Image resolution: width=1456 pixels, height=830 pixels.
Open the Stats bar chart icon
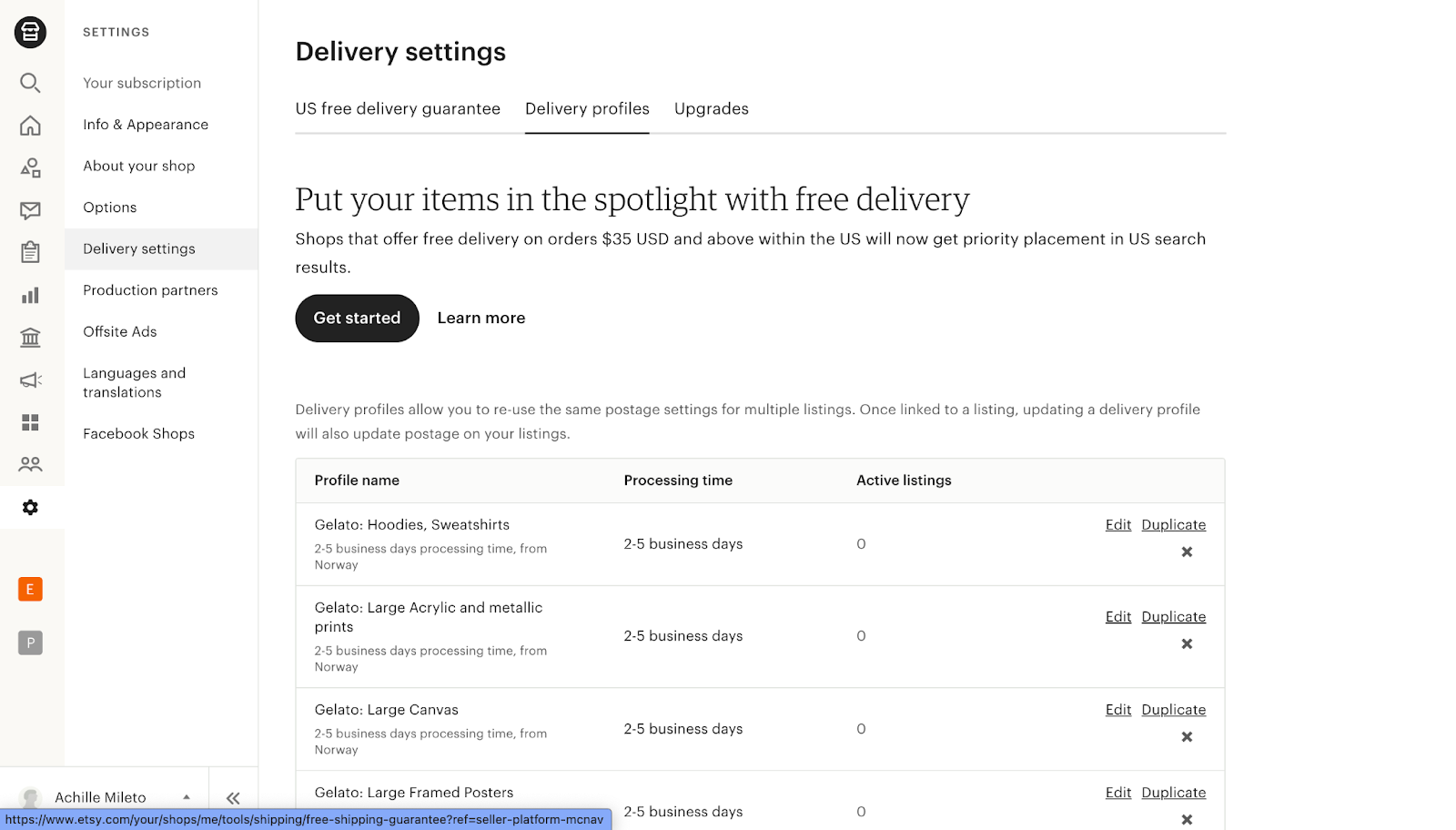tap(30, 295)
